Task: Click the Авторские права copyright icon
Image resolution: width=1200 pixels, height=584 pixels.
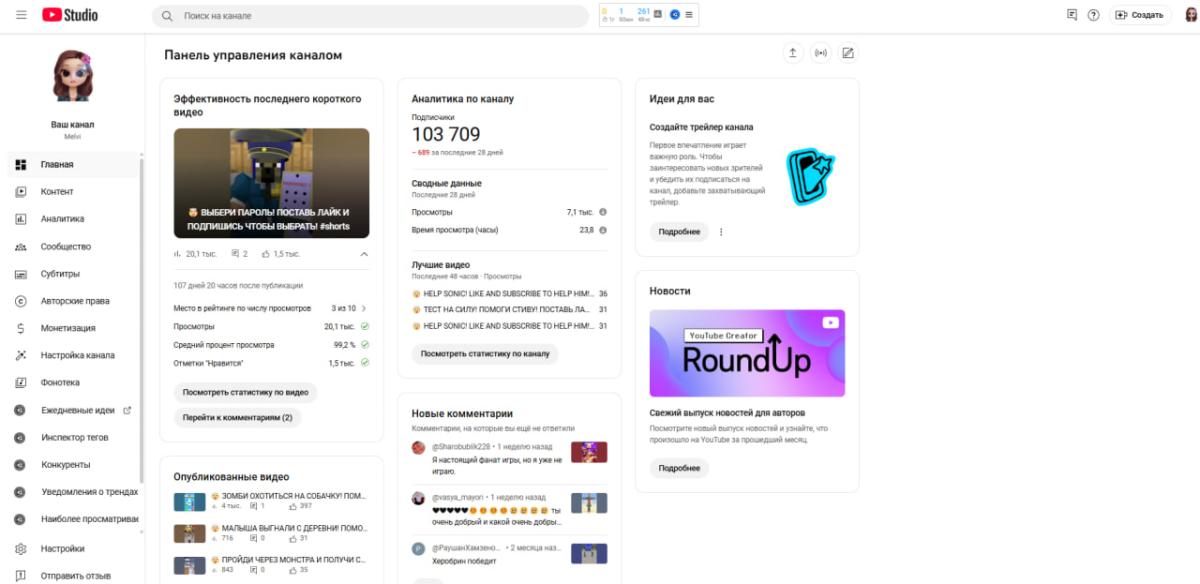Action: 20,301
